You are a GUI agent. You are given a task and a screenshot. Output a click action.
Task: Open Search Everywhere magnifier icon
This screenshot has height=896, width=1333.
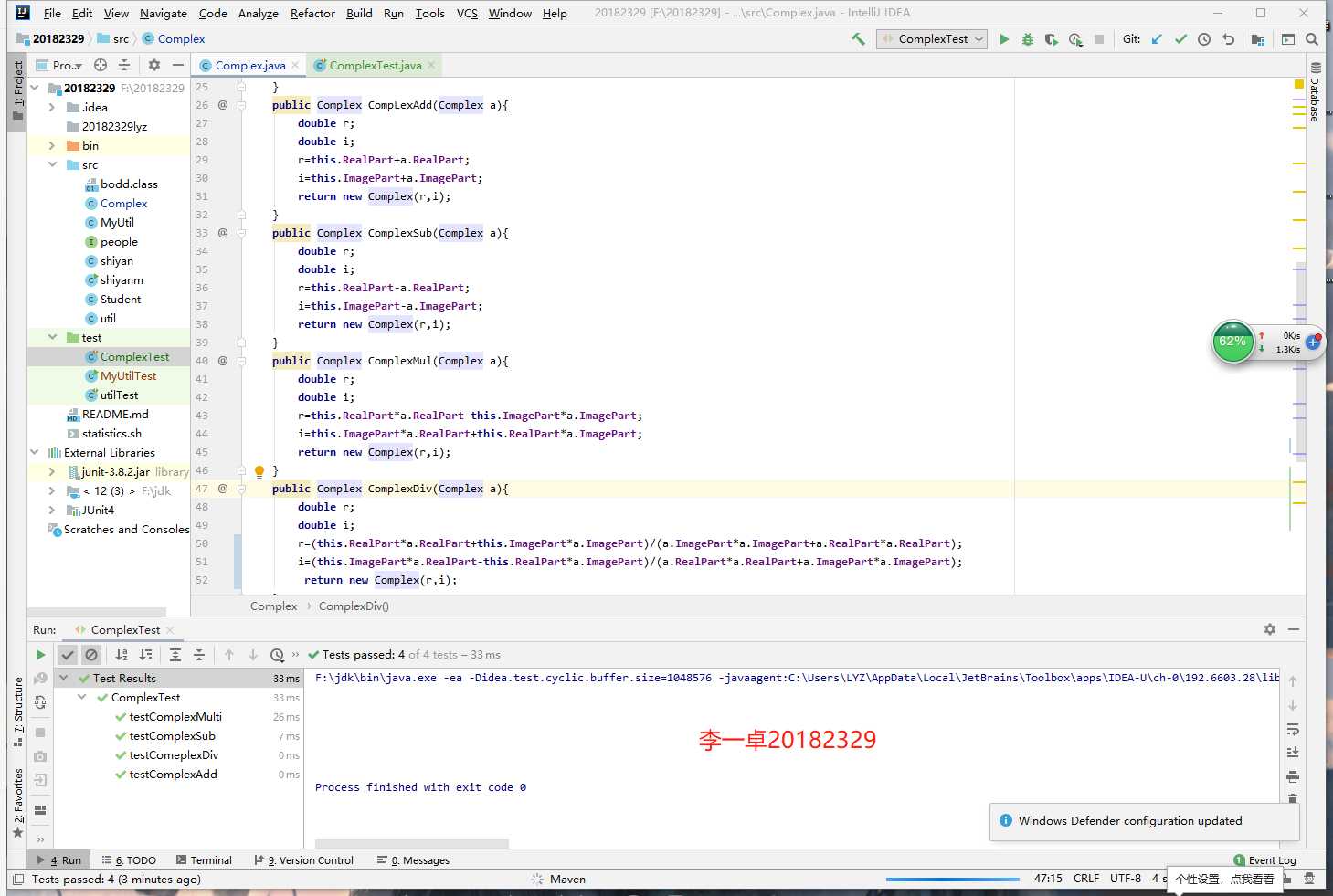coord(1312,39)
